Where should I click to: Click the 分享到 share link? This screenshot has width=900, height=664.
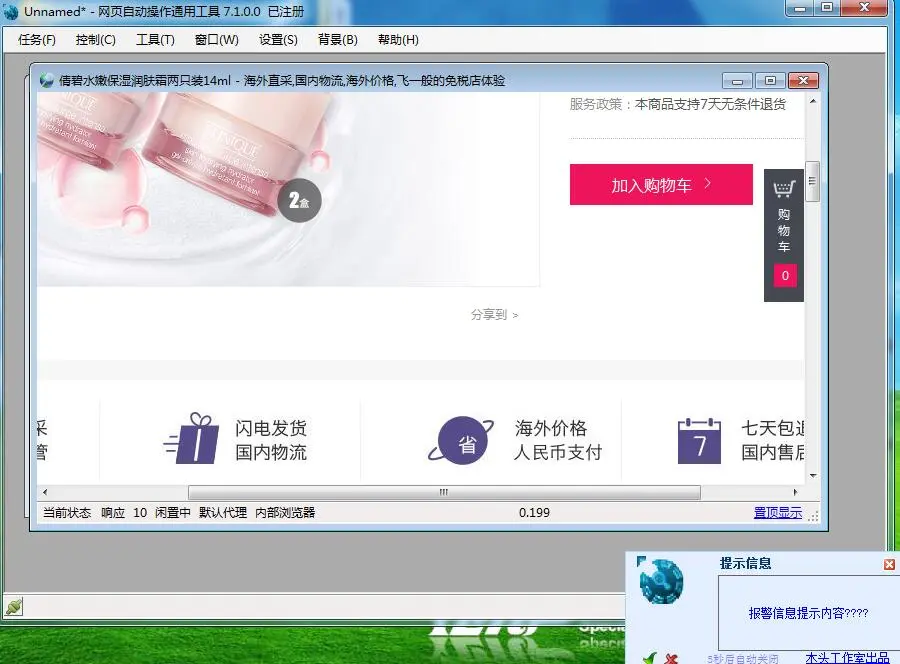(x=494, y=314)
